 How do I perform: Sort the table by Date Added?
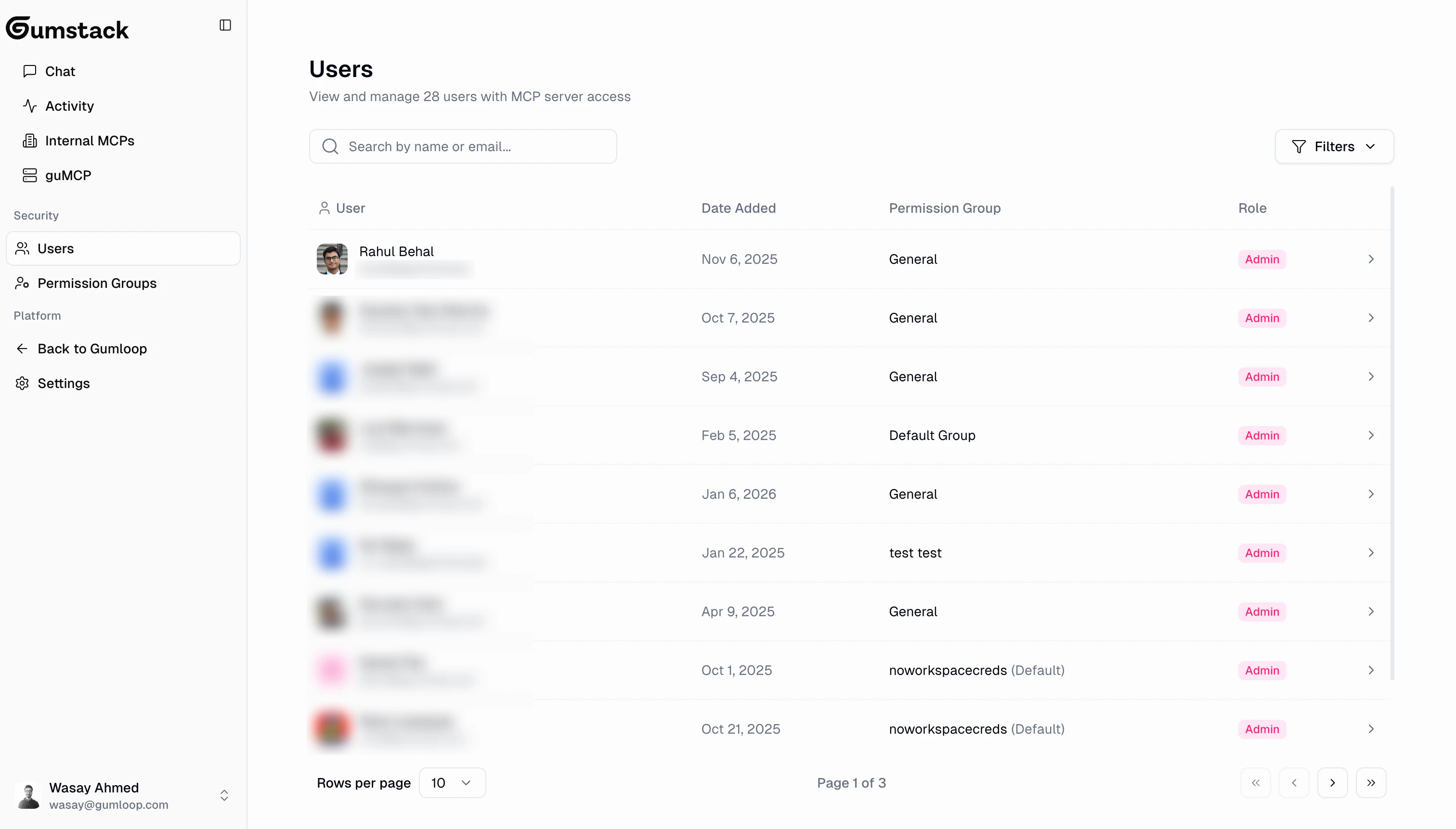pyautogui.click(x=738, y=208)
